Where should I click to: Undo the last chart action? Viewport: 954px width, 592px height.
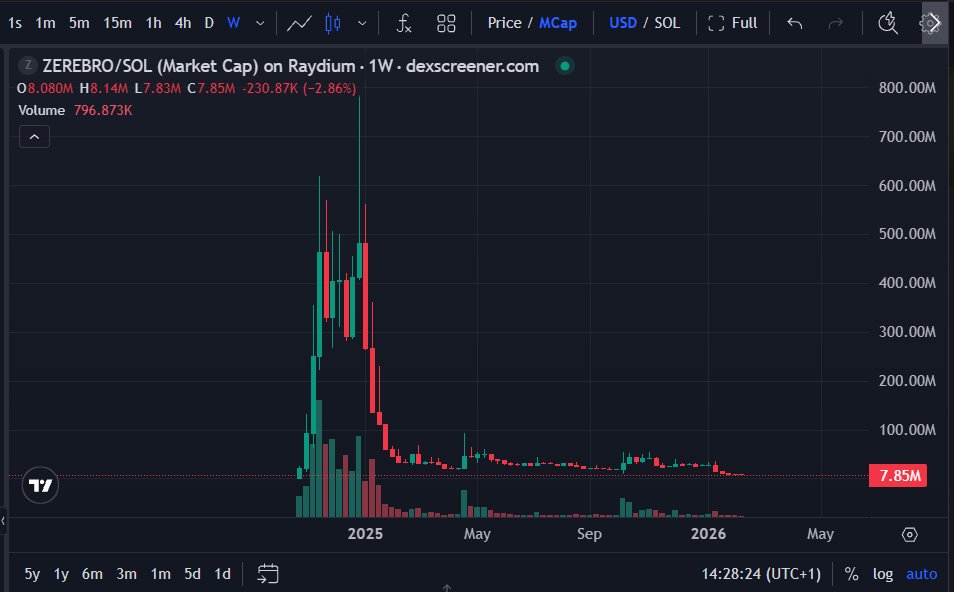click(x=795, y=23)
